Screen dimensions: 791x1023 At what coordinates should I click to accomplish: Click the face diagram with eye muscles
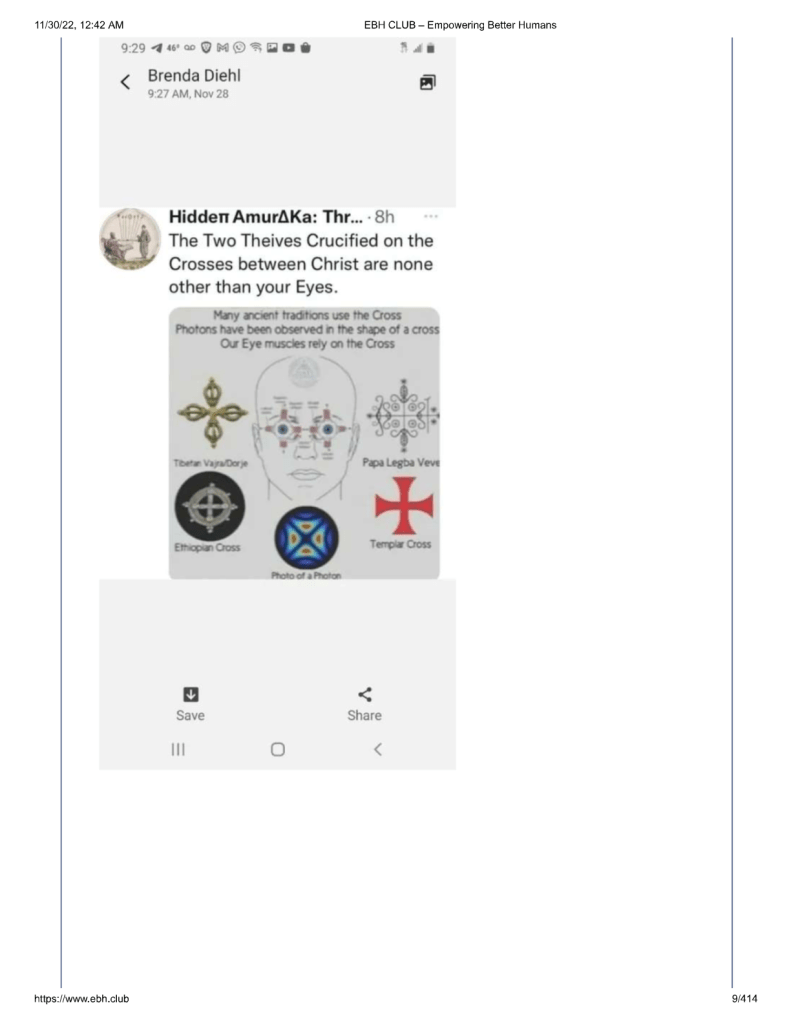click(x=305, y=429)
